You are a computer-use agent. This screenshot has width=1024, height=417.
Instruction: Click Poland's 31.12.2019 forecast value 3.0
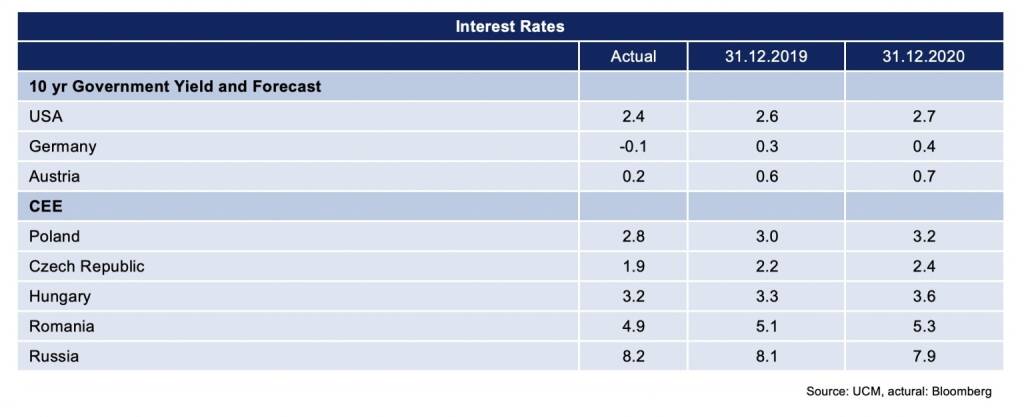coord(766,237)
